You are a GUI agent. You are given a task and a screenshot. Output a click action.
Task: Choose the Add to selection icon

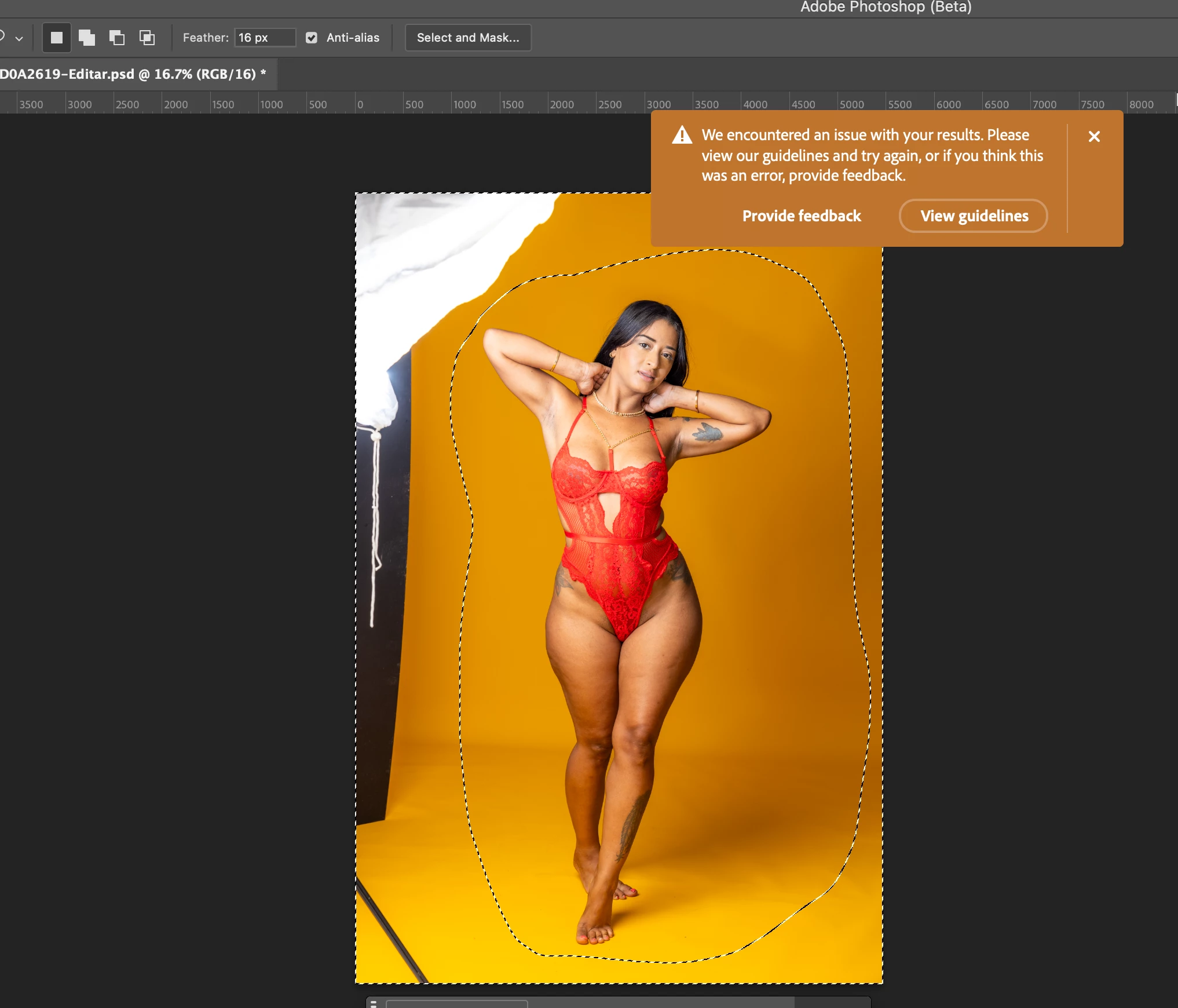[87, 38]
